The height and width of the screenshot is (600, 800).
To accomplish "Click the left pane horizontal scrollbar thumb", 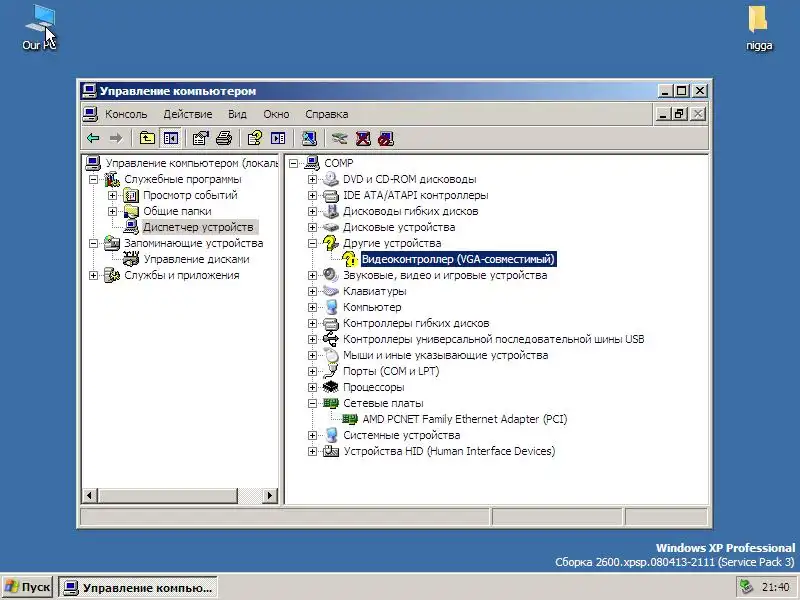I will click(x=168, y=495).
